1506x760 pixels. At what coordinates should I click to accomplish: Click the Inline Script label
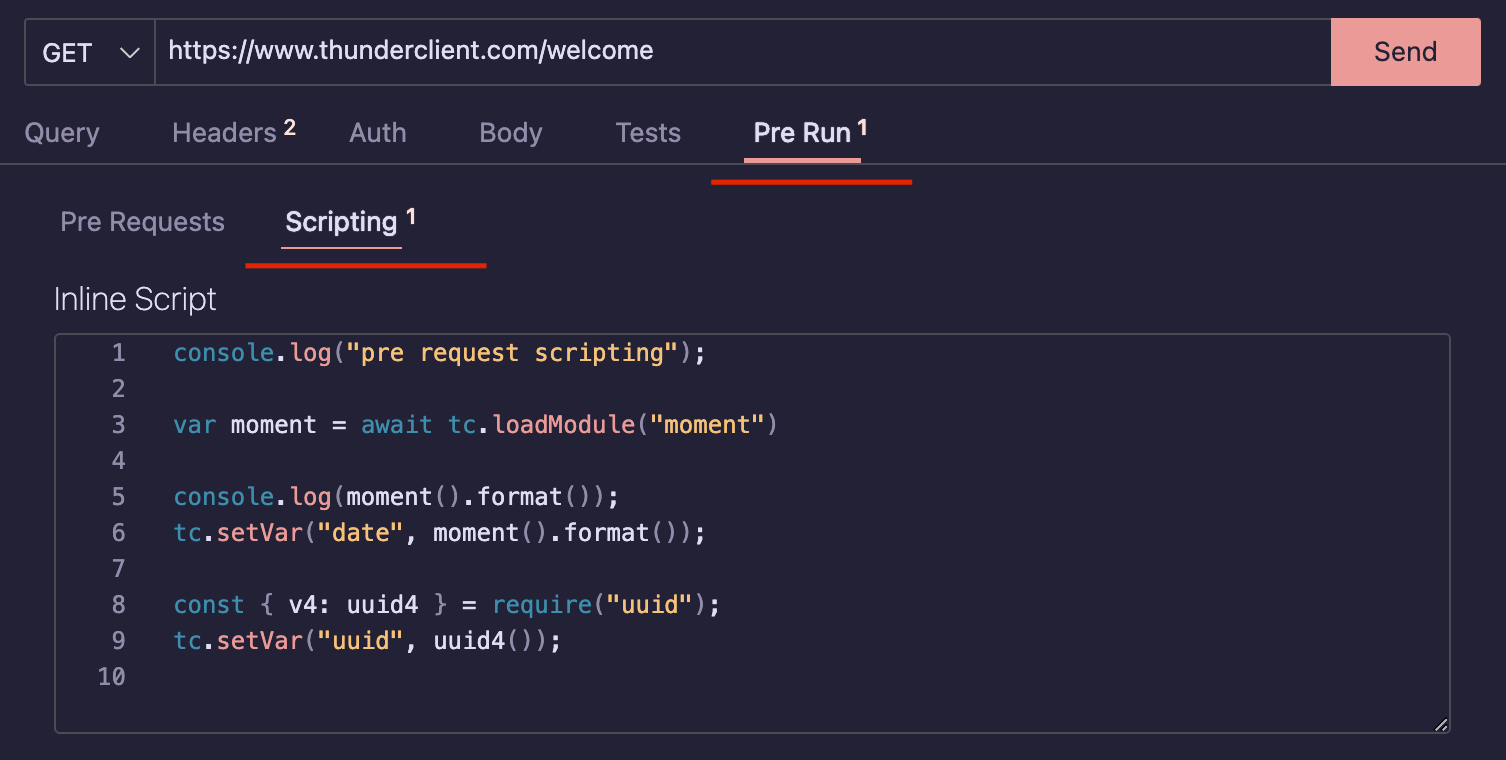[x=135, y=299]
